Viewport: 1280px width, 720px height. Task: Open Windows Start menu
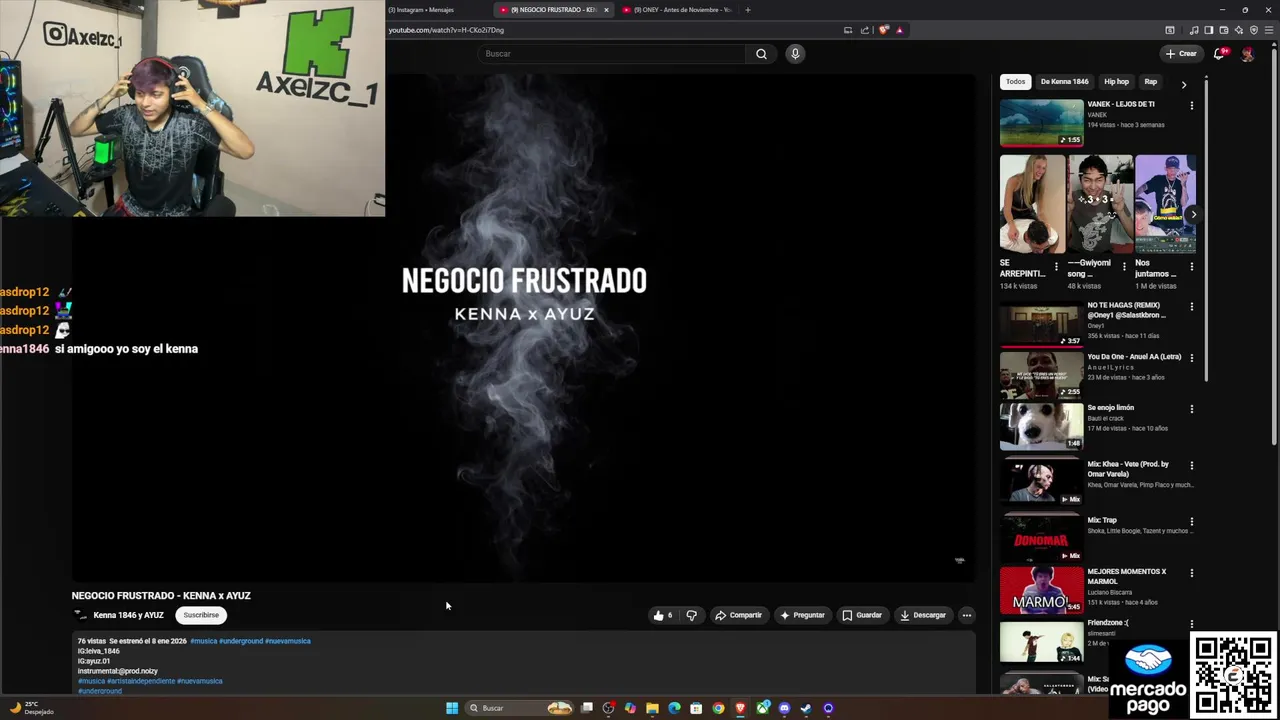pos(452,708)
